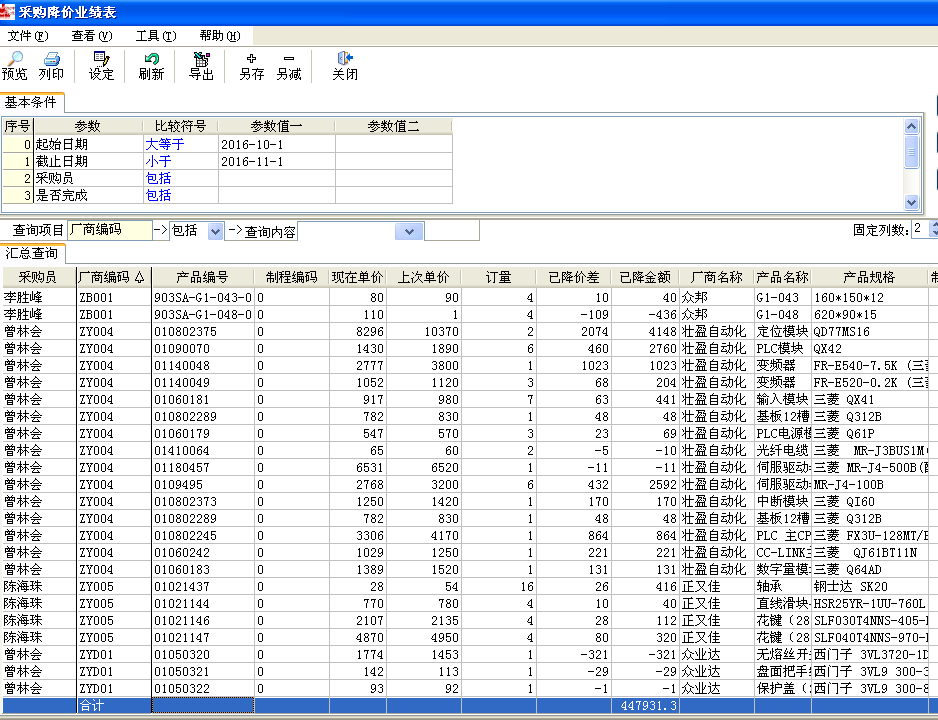Click the 产品名称 column header
Screen dimensions: 938x720
(x=782, y=277)
